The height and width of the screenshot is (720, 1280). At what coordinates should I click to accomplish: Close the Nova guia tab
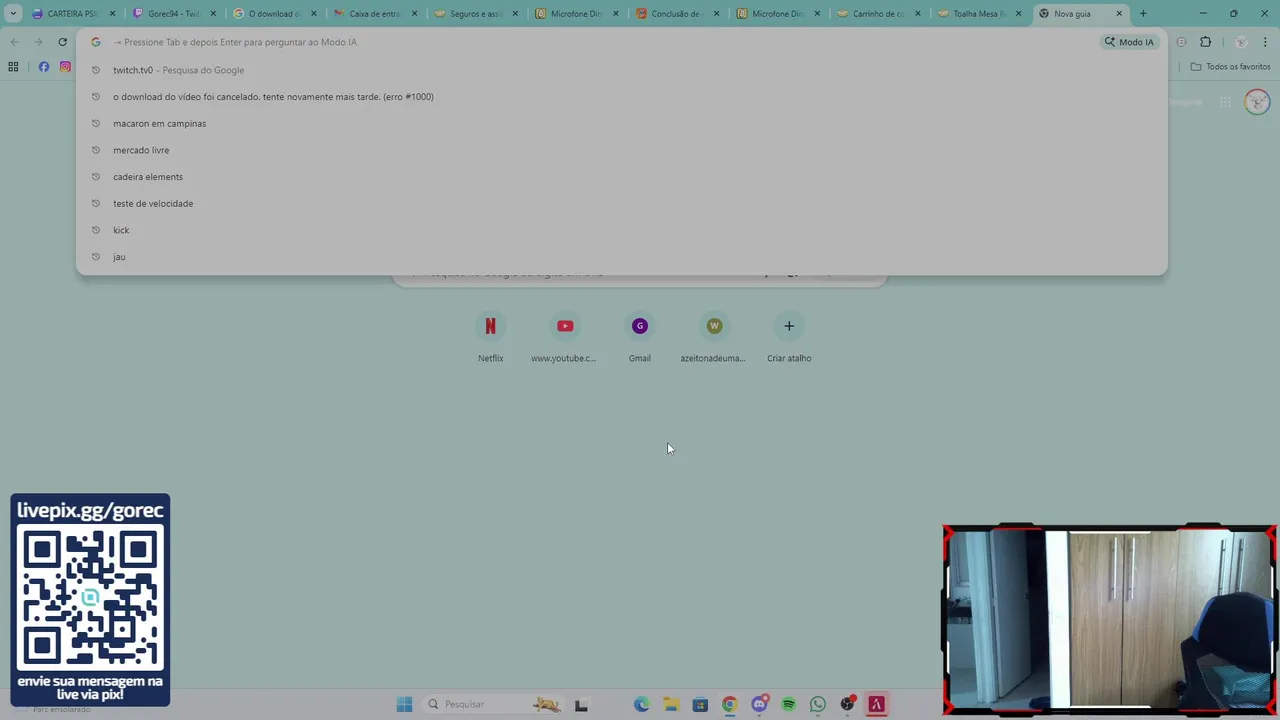pos(1119,14)
